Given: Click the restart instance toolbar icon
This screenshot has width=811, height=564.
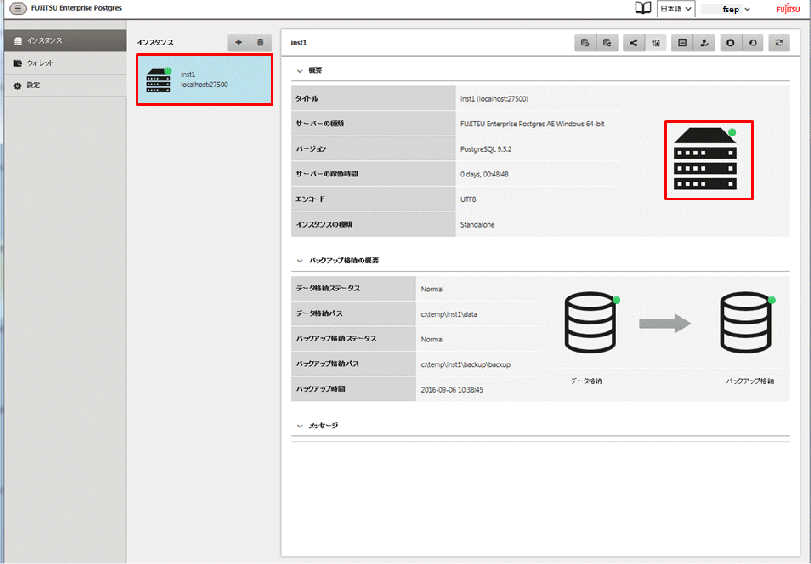Looking at the screenshot, I should point(753,43).
